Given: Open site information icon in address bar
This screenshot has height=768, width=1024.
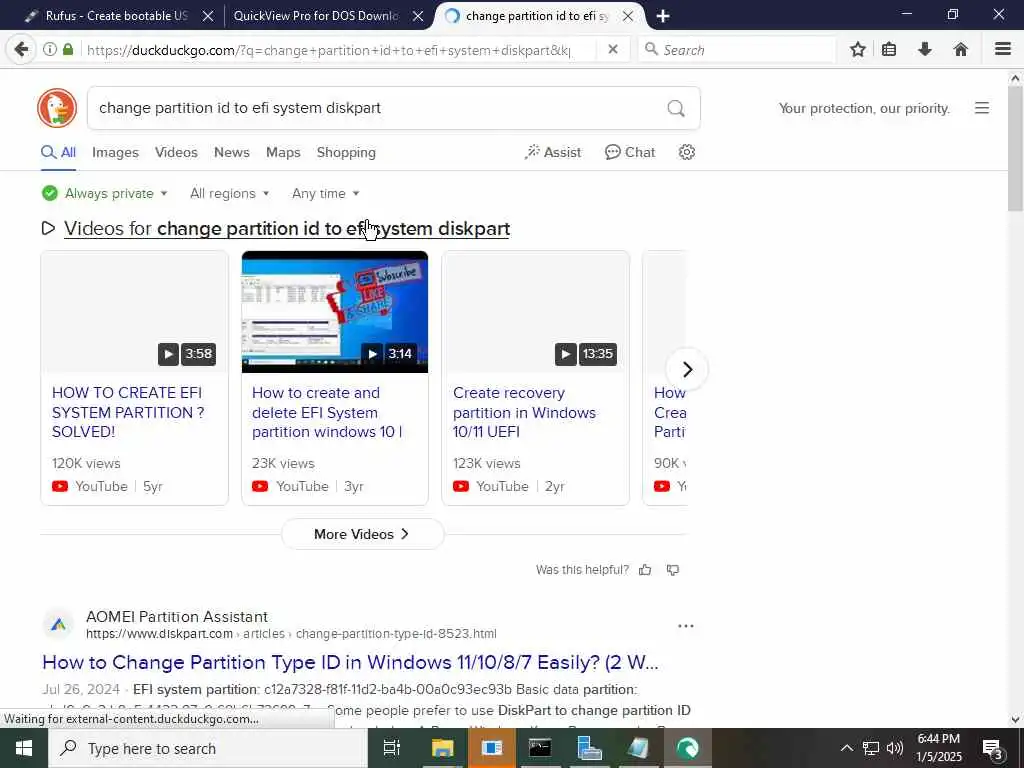Looking at the screenshot, I should [x=50, y=50].
